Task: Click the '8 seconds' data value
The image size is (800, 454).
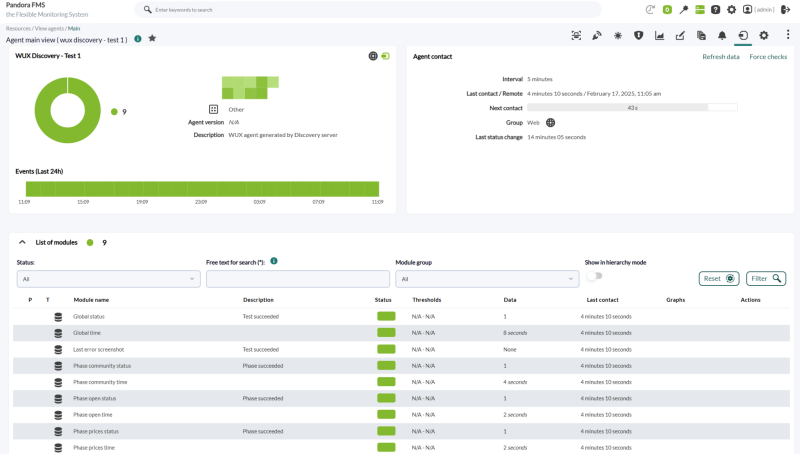Action: point(515,333)
